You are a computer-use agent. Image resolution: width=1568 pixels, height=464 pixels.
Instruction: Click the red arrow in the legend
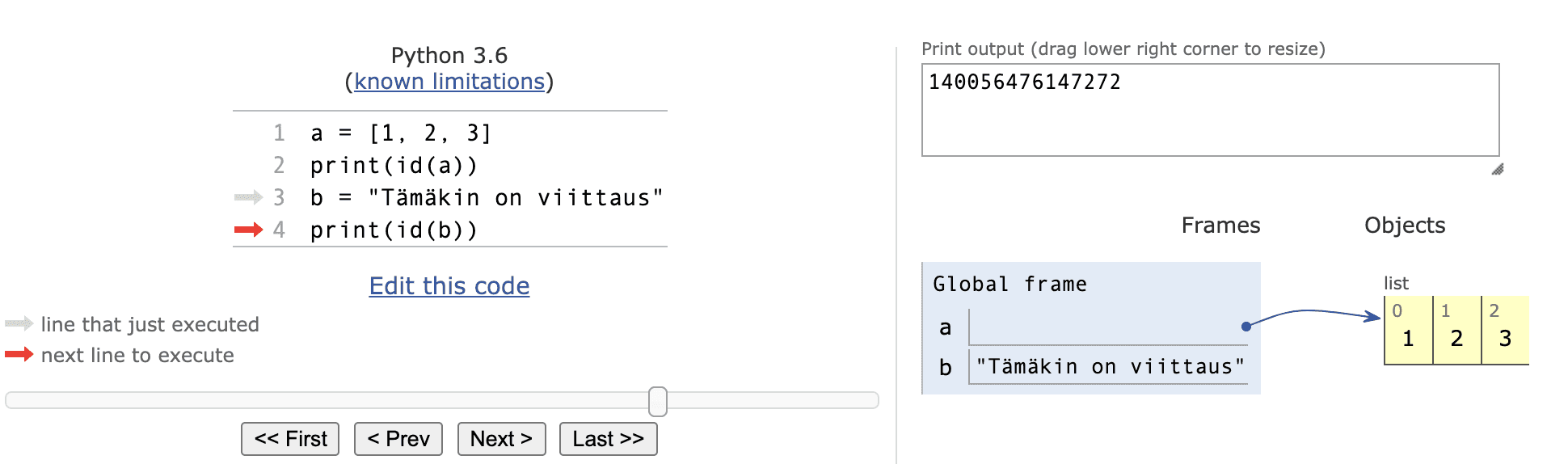pyautogui.click(x=19, y=354)
